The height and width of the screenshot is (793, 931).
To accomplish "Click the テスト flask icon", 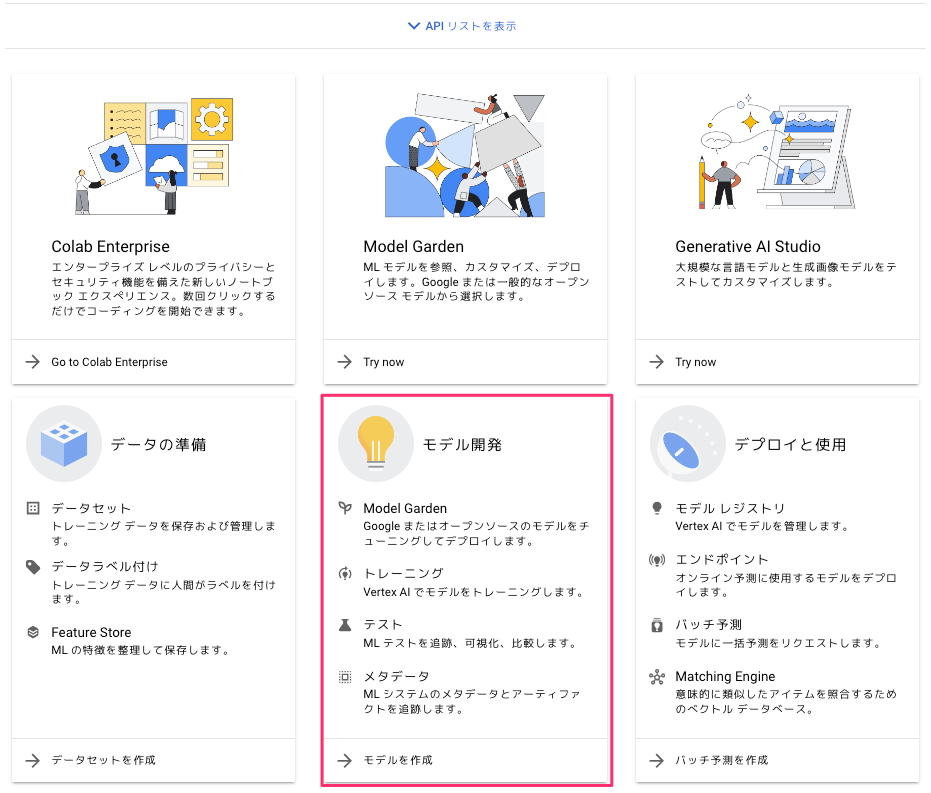I will [345, 624].
